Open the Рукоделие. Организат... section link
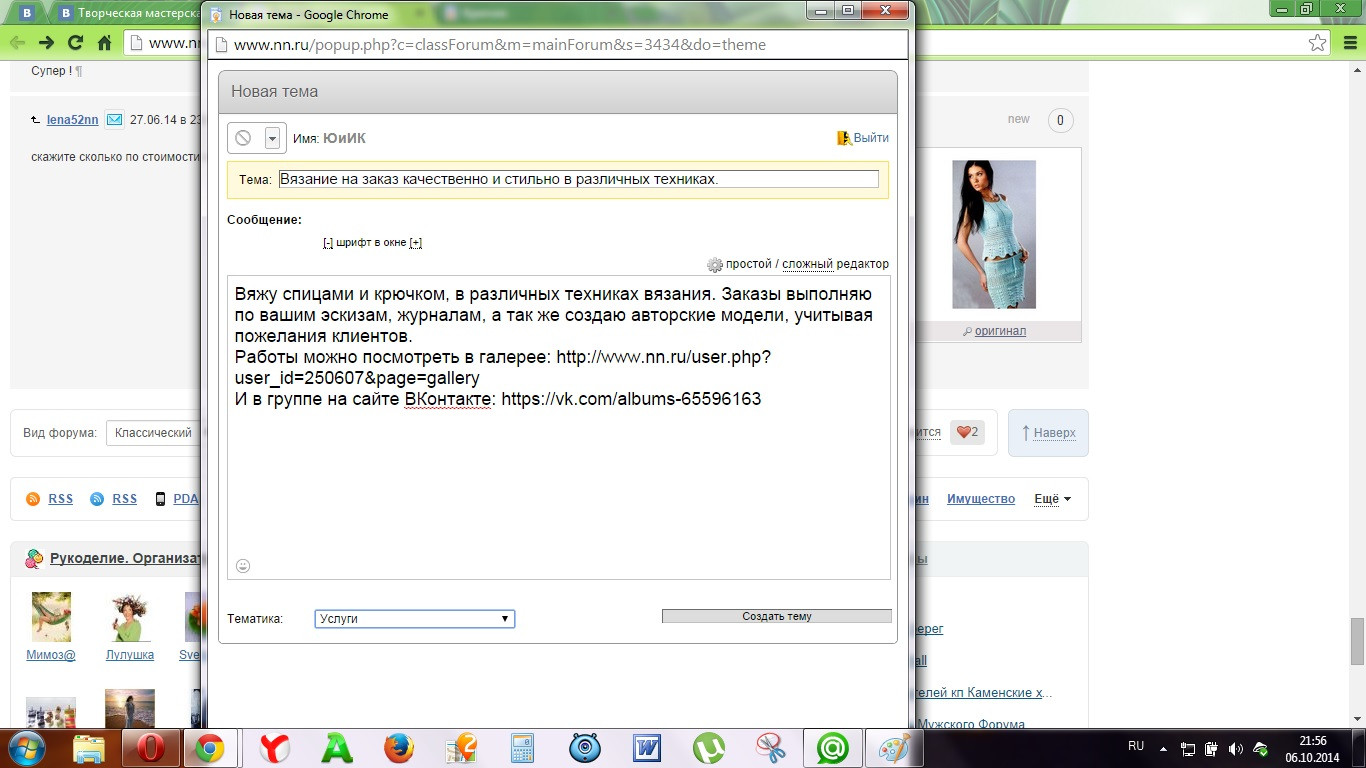This screenshot has width=1366, height=768. tap(127, 559)
